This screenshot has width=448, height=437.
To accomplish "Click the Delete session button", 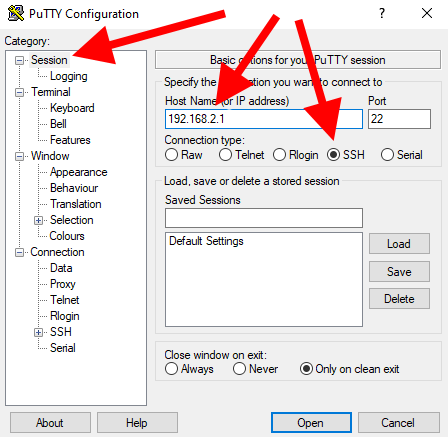I will [399, 299].
